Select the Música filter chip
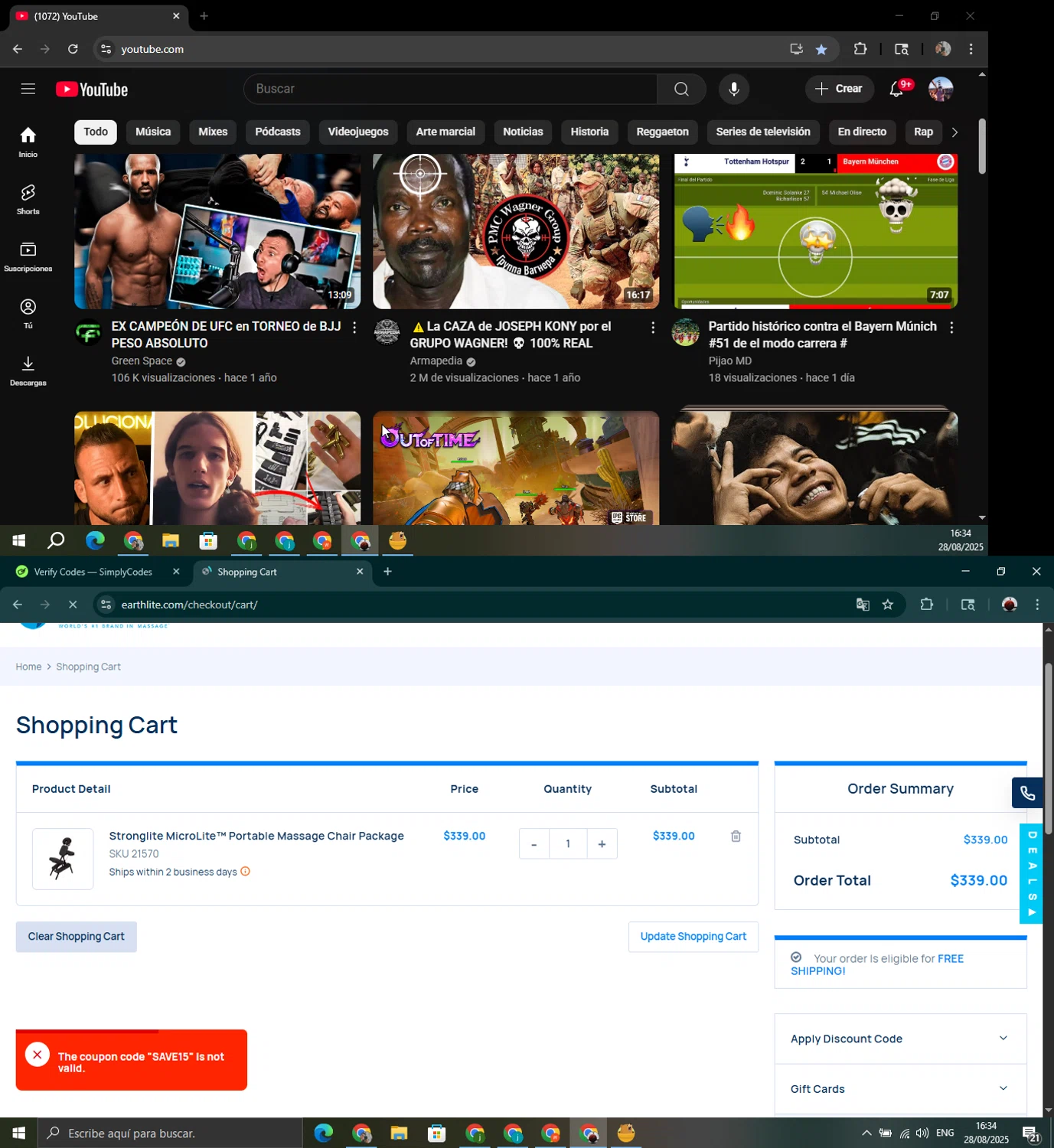This screenshot has width=1054, height=1148. (153, 132)
